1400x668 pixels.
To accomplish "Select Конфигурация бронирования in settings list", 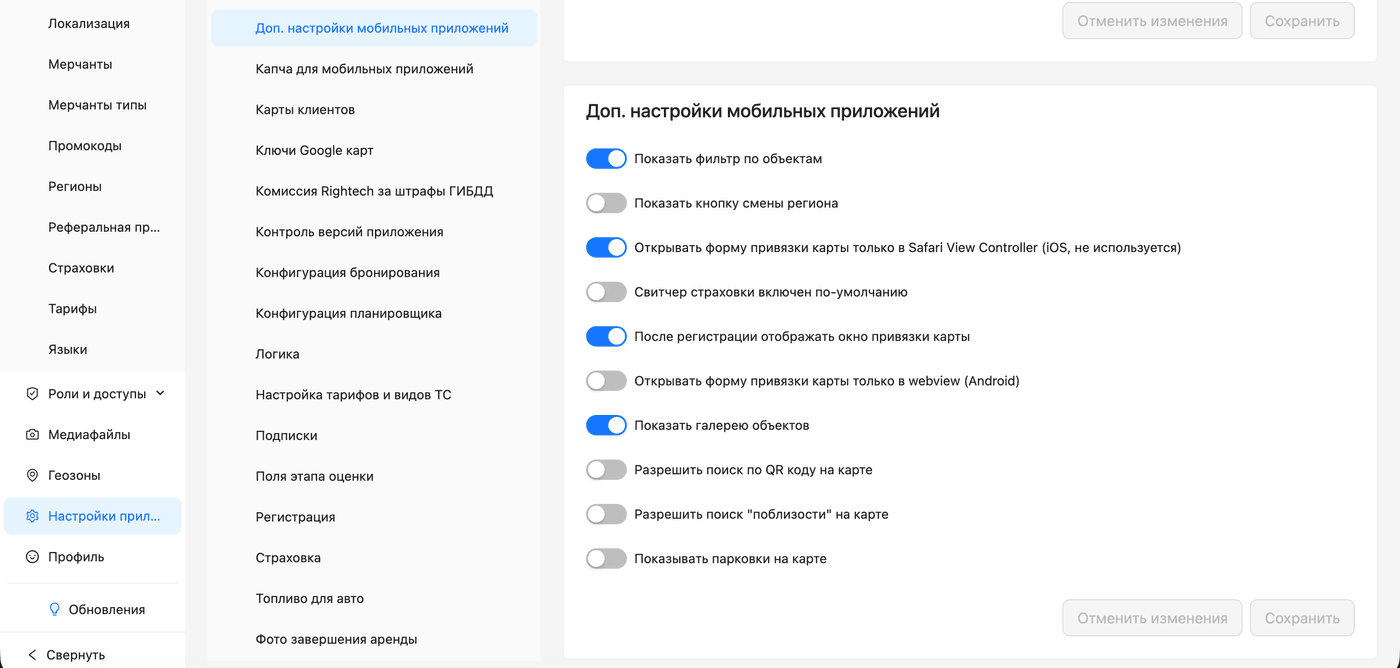I will tap(347, 273).
